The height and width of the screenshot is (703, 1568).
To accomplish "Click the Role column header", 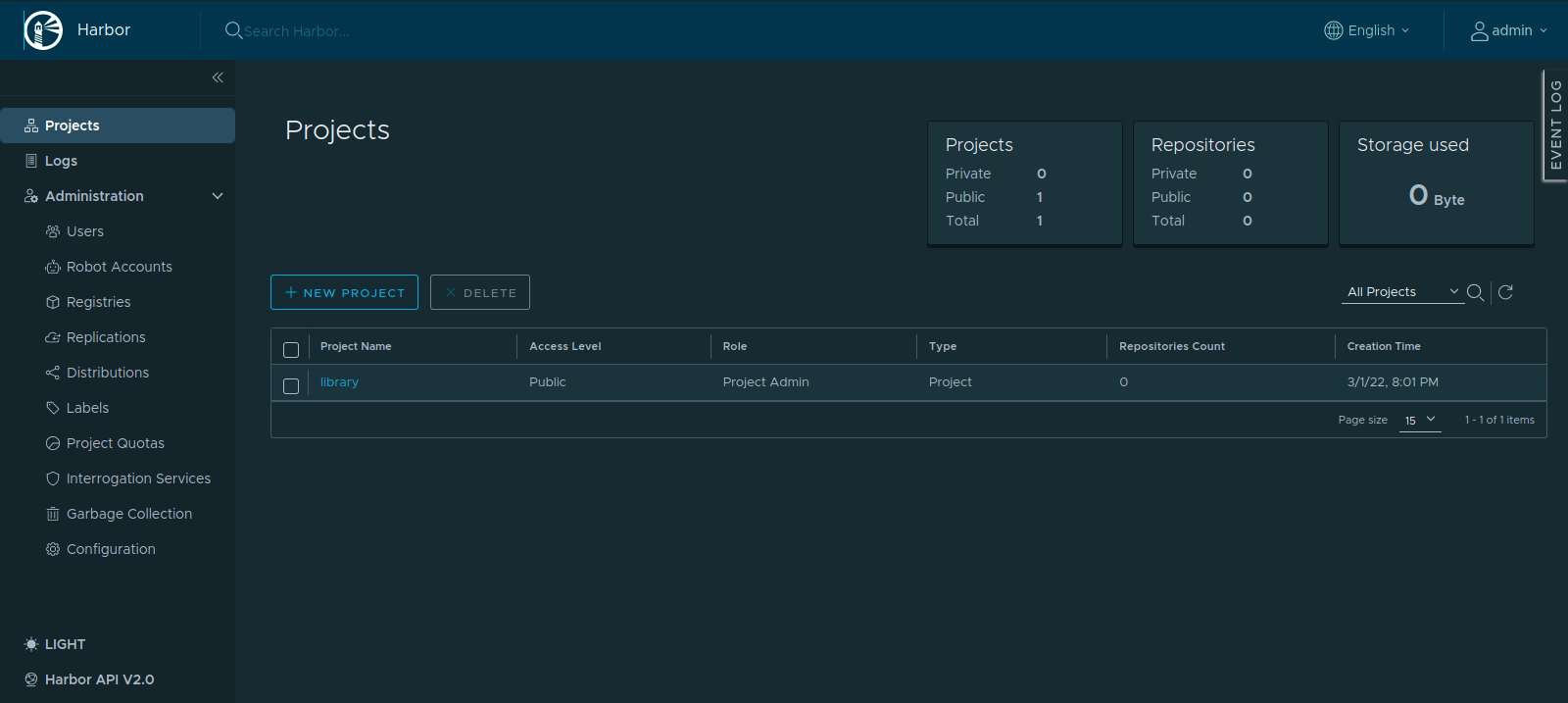I will pyautogui.click(x=735, y=346).
